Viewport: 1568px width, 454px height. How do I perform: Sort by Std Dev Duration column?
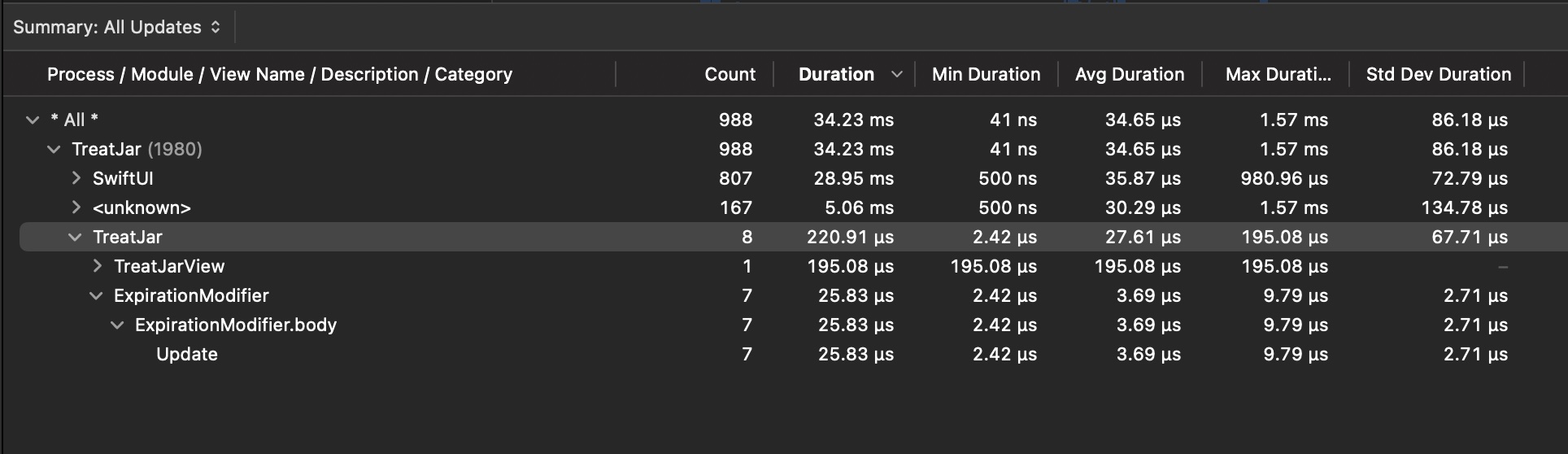pyautogui.click(x=1438, y=74)
